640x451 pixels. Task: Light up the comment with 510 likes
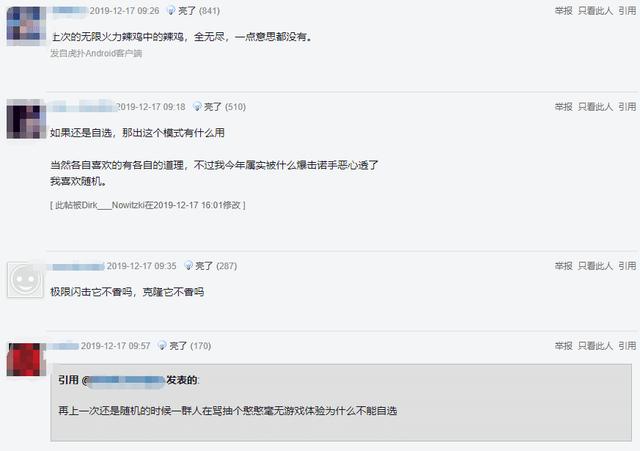pos(219,107)
